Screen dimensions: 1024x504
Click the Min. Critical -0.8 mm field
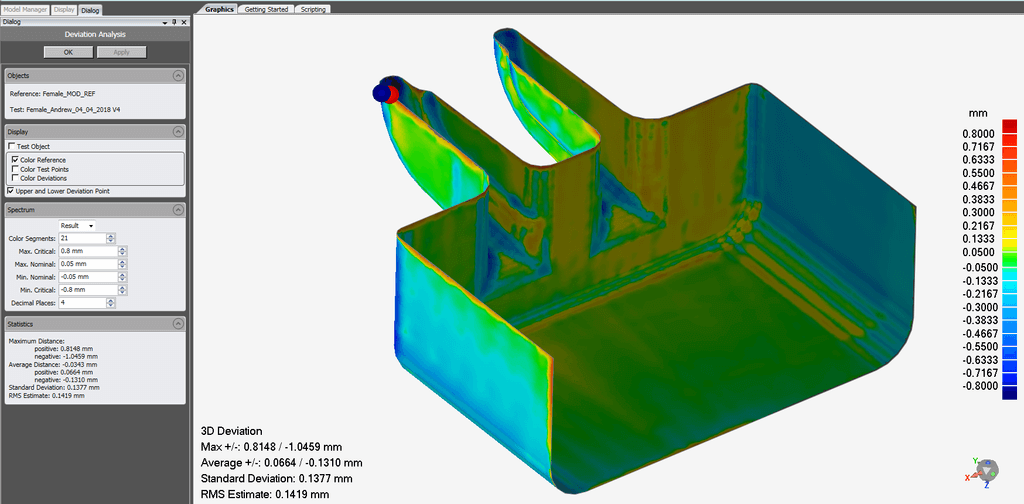88,290
